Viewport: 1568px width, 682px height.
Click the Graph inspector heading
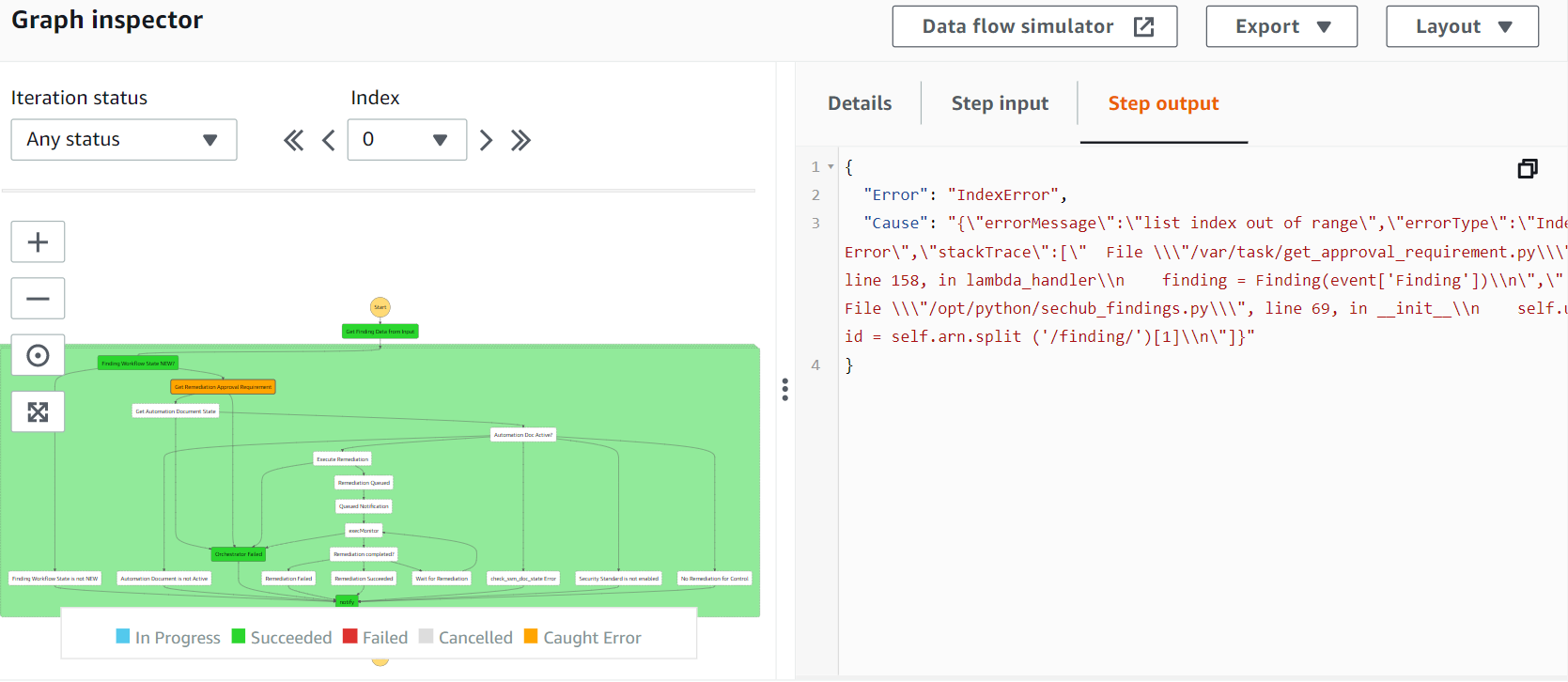pyautogui.click(x=107, y=20)
